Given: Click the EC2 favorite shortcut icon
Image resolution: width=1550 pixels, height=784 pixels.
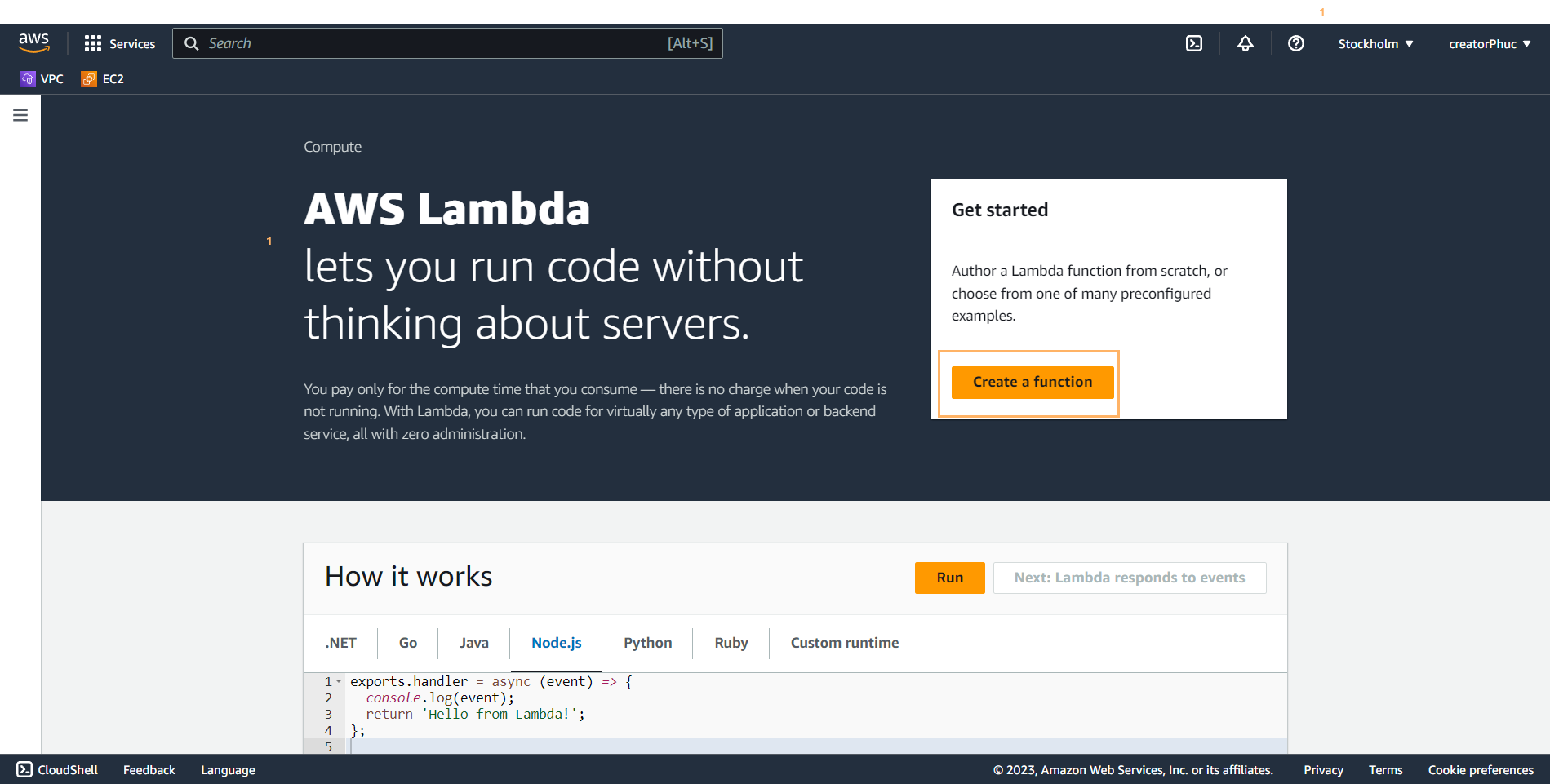Looking at the screenshot, I should pos(89,78).
